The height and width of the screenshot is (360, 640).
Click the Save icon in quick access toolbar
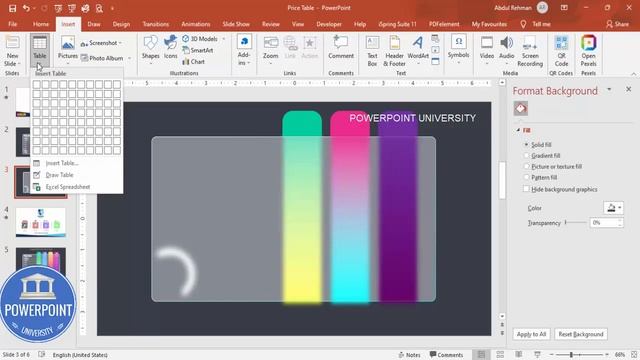point(13,8)
